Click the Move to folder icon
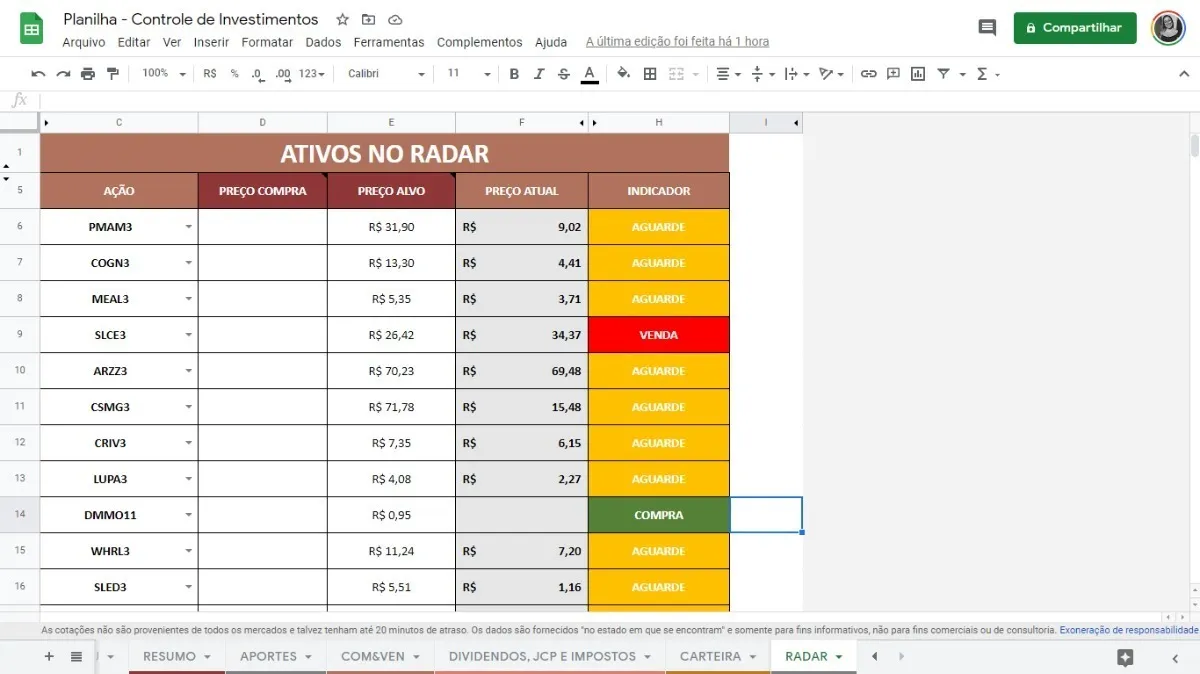The height and width of the screenshot is (674, 1200). [369, 19]
